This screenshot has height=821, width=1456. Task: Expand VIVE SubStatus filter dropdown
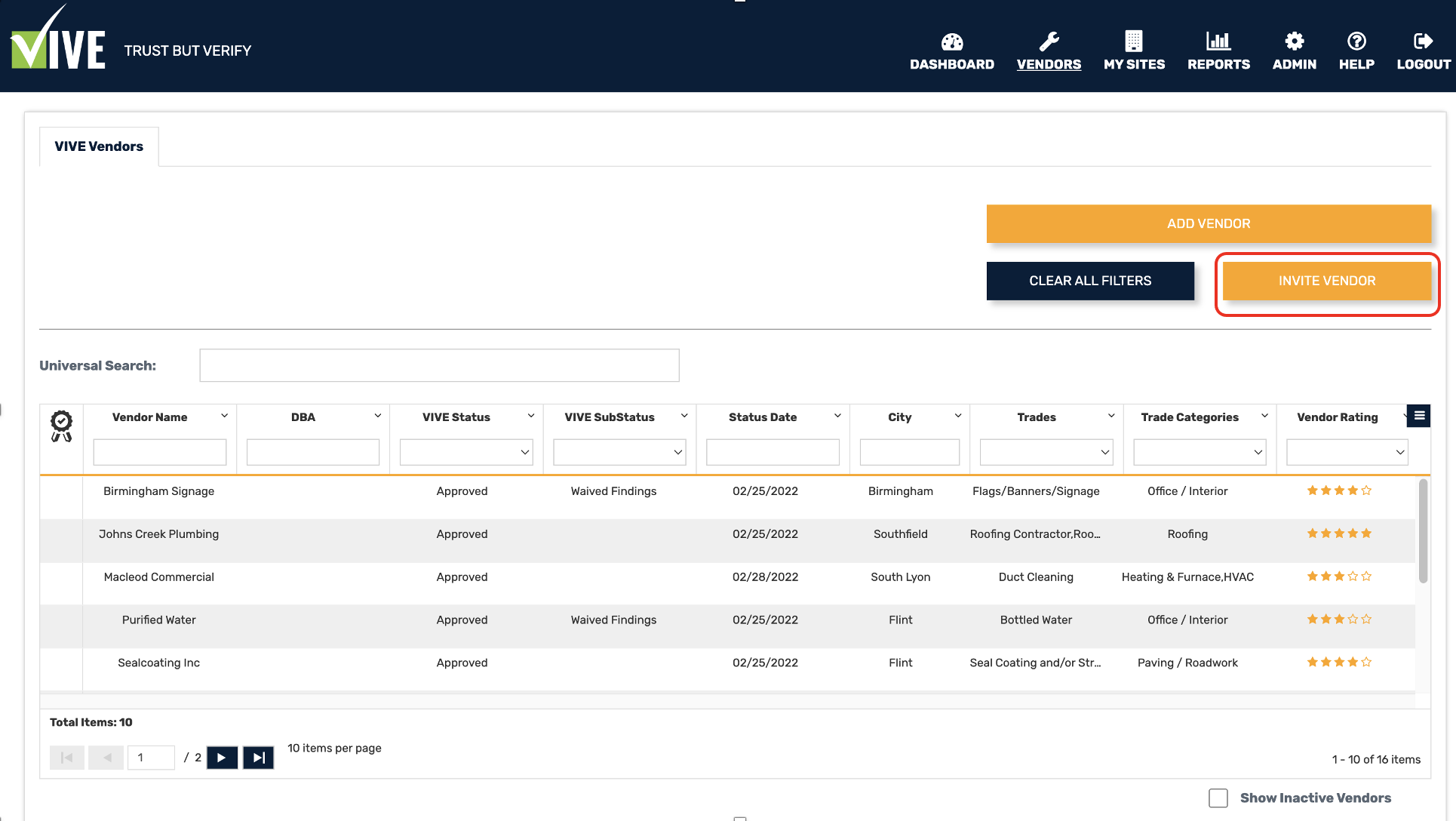pos(678,453)
